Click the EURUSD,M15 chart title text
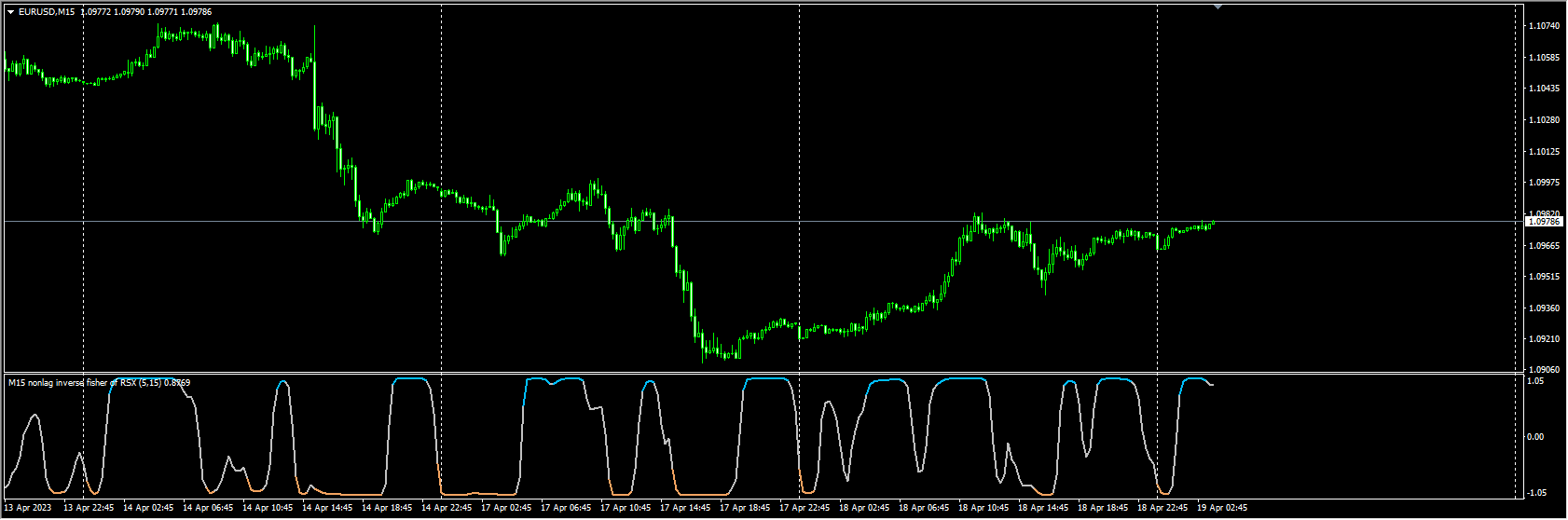 tap(48, 12)
